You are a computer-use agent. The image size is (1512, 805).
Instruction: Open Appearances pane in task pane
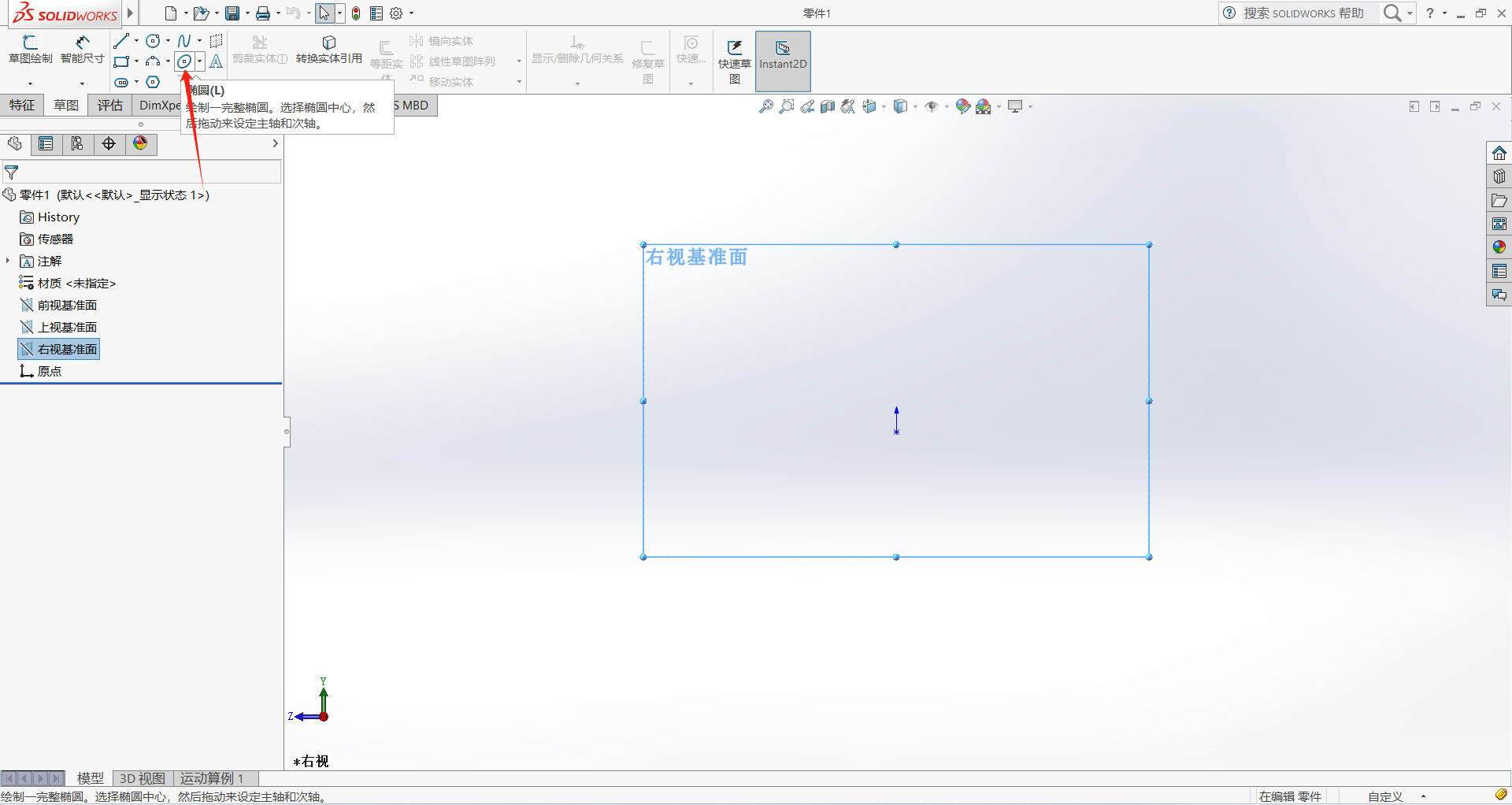(1499, 247)
